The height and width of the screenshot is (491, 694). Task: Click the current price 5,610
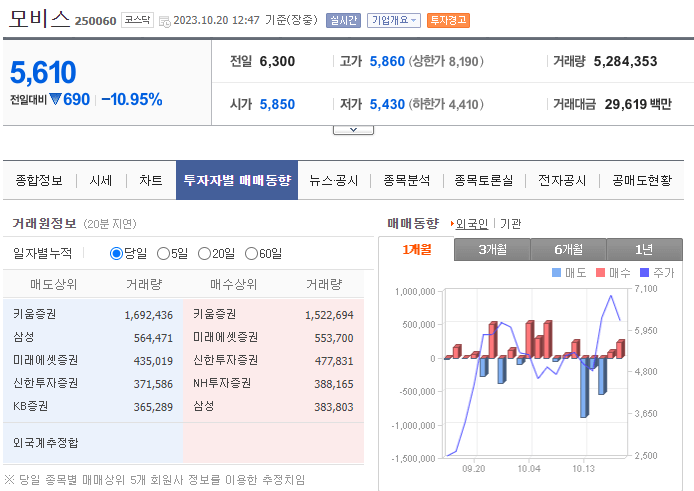click(x=43, y=72)
